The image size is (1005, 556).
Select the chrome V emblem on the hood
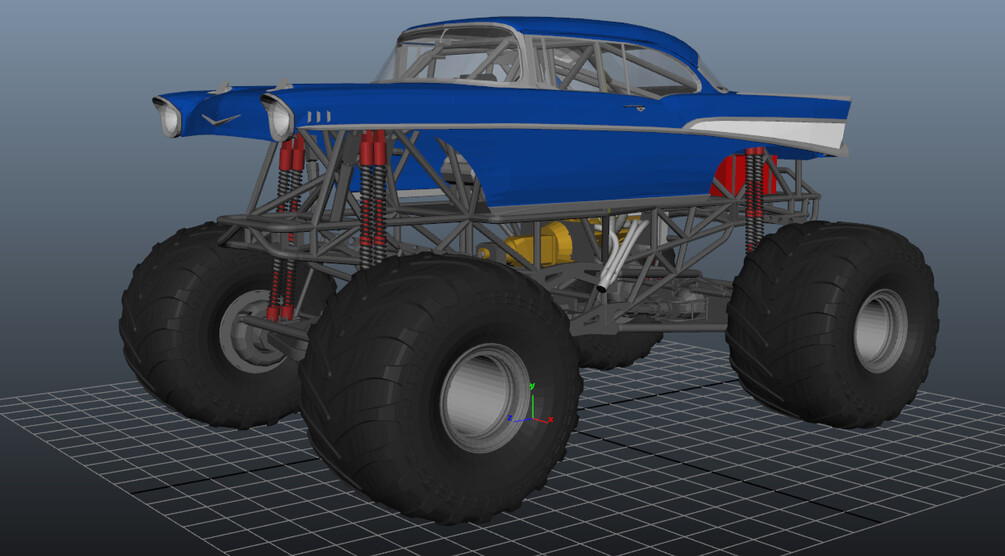coord(221,119)
